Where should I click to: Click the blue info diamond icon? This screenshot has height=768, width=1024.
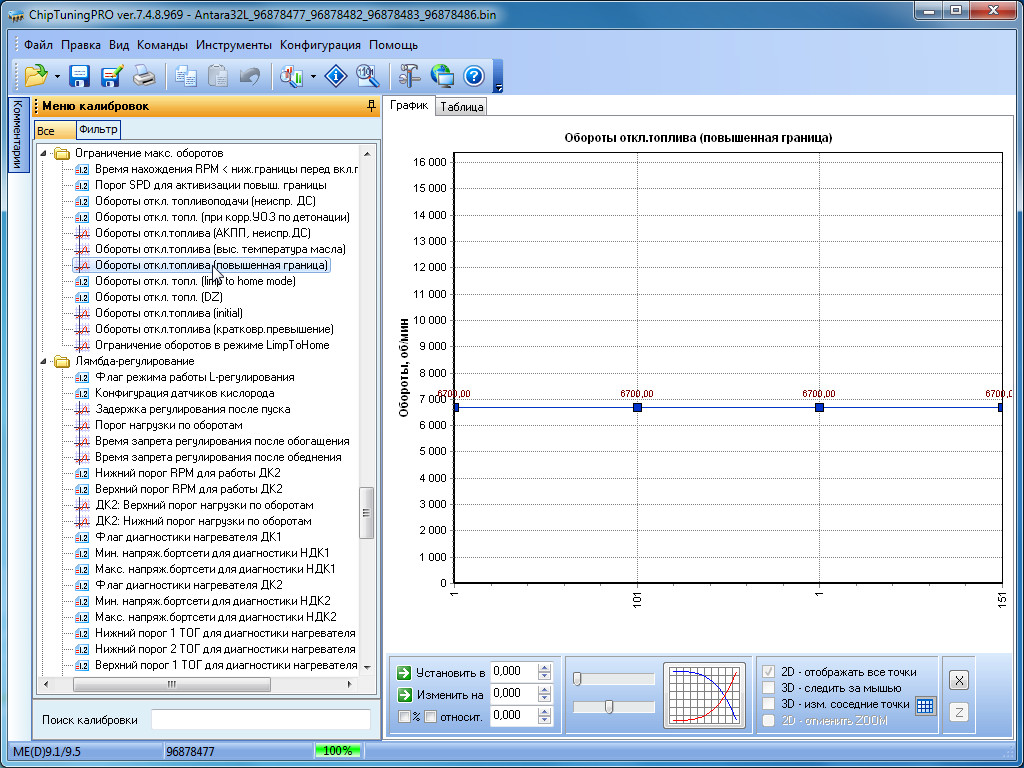click(x=337, y=76)
